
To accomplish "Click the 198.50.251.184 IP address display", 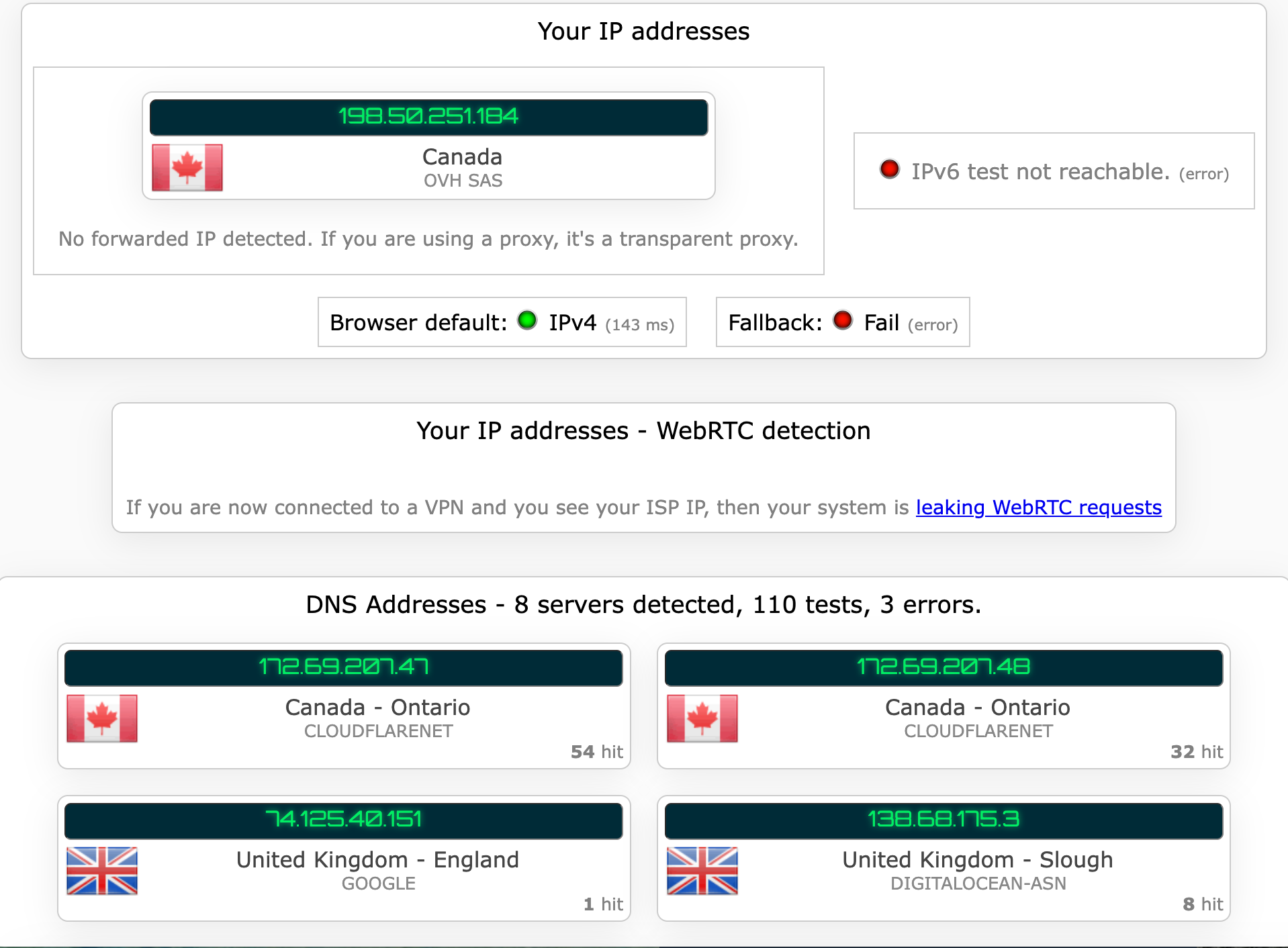I will click(428, 117).
